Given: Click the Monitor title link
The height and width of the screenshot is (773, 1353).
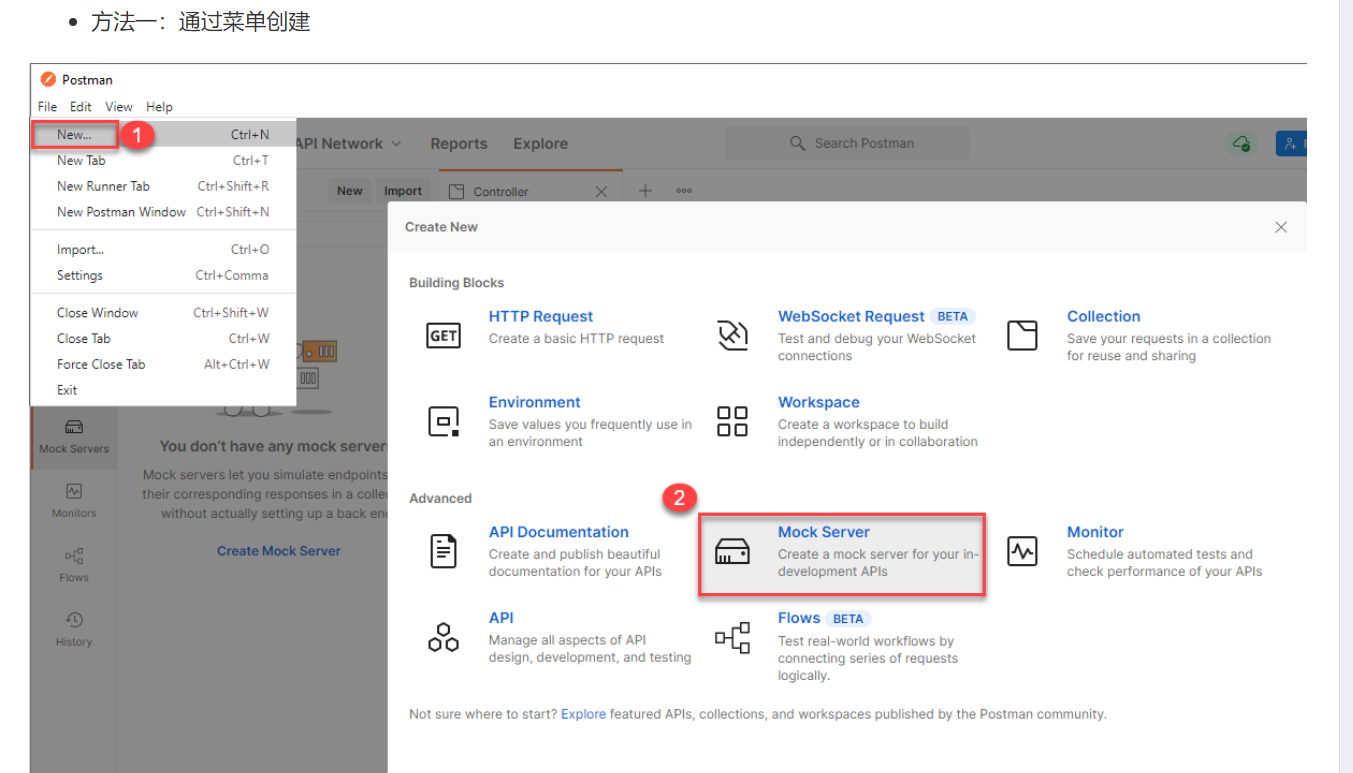Looking at the screenshot, I should coord(1095,533).
